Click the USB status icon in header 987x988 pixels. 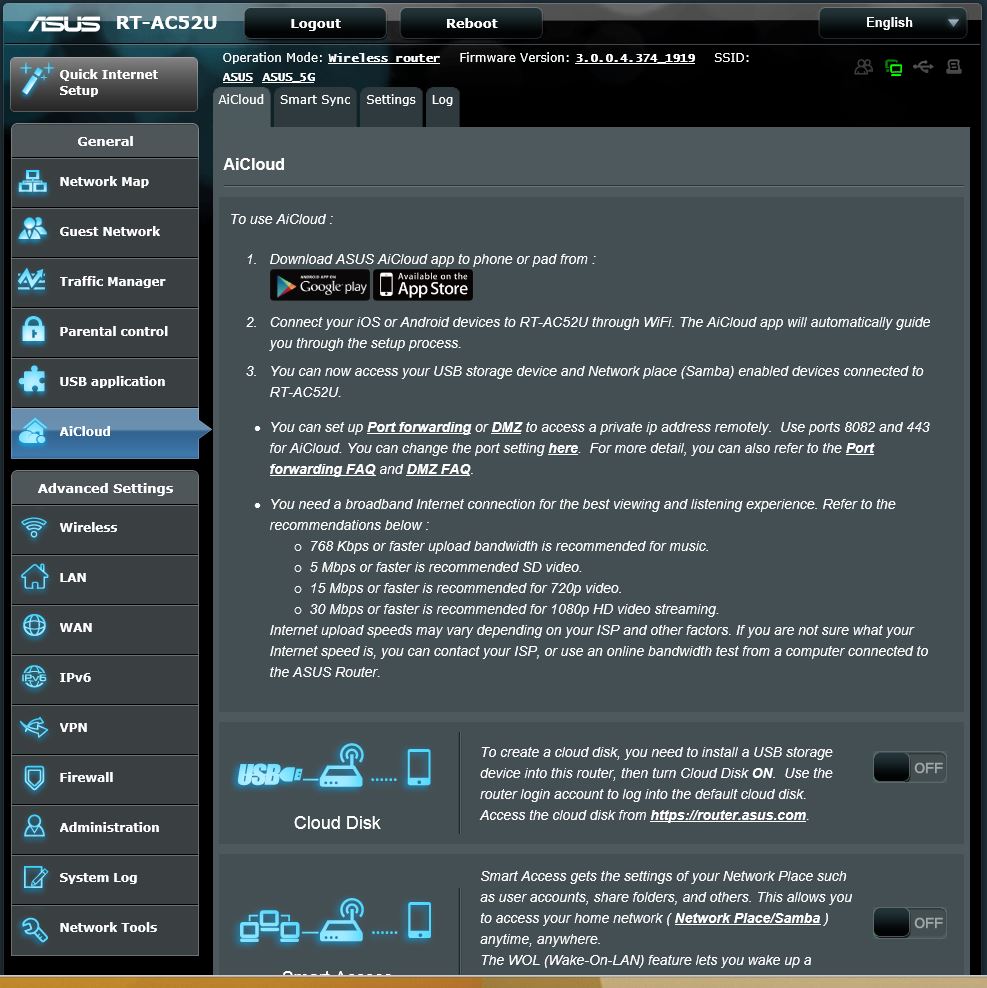tap(923, 66)
